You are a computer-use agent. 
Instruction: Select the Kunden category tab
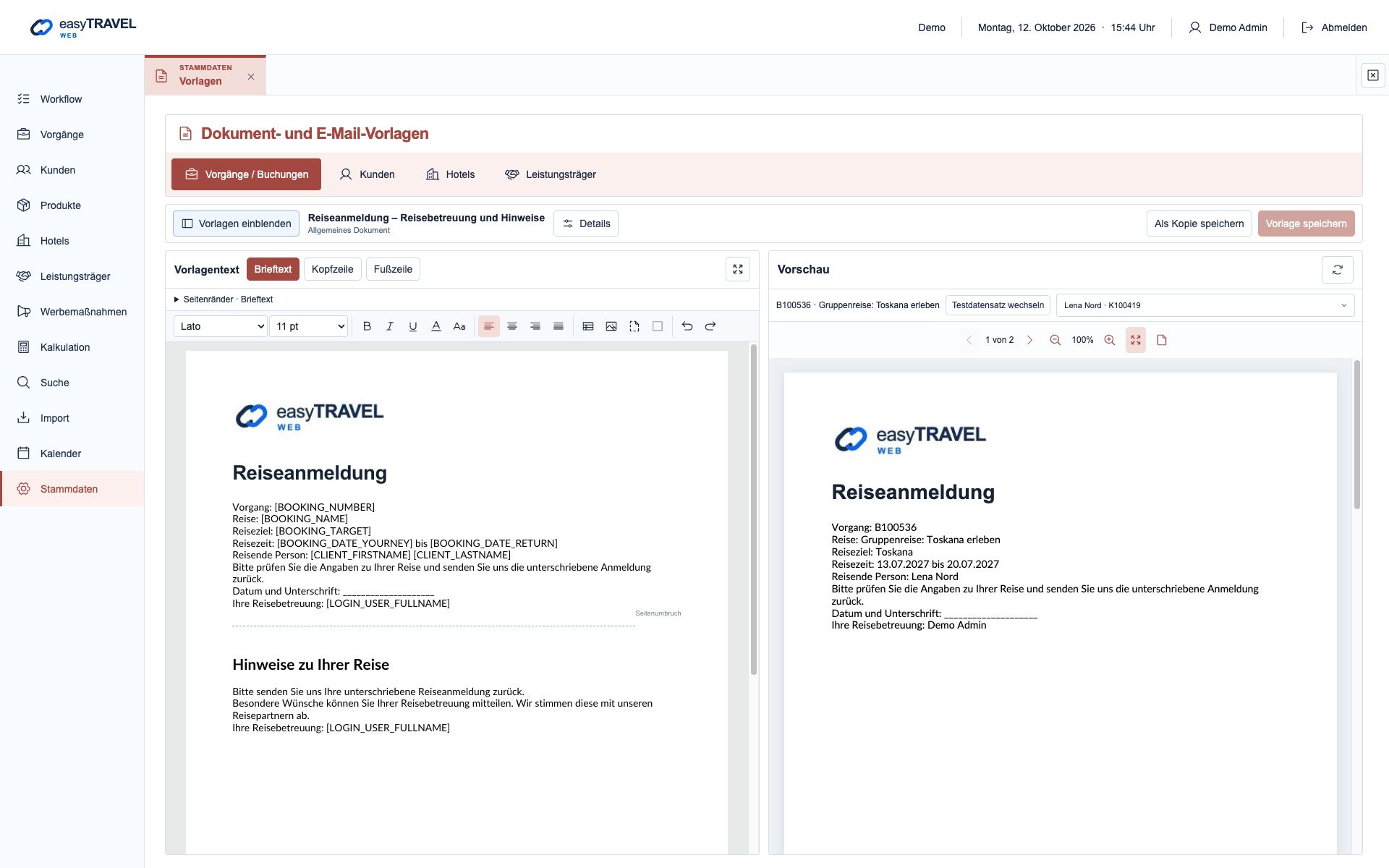[x=368, y=174]
